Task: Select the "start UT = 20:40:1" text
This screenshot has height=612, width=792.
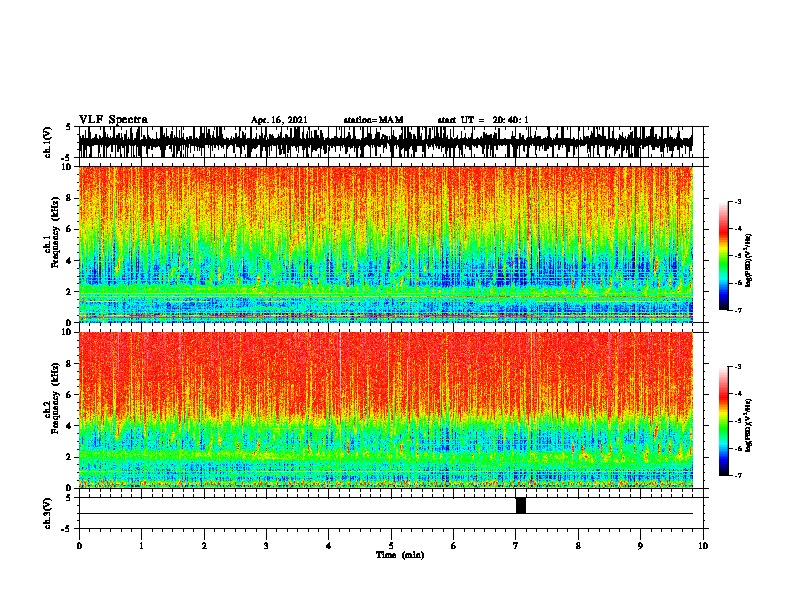Action: pyautogui.click(x=483, y=120)
